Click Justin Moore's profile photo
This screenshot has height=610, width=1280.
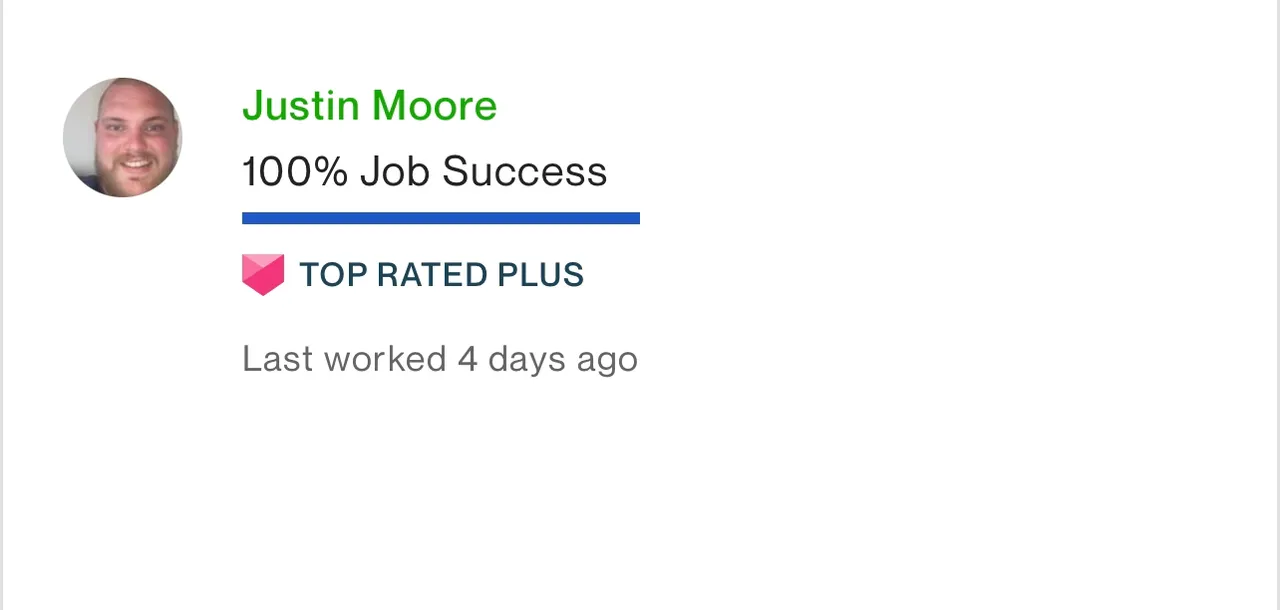tap(122, 137)
